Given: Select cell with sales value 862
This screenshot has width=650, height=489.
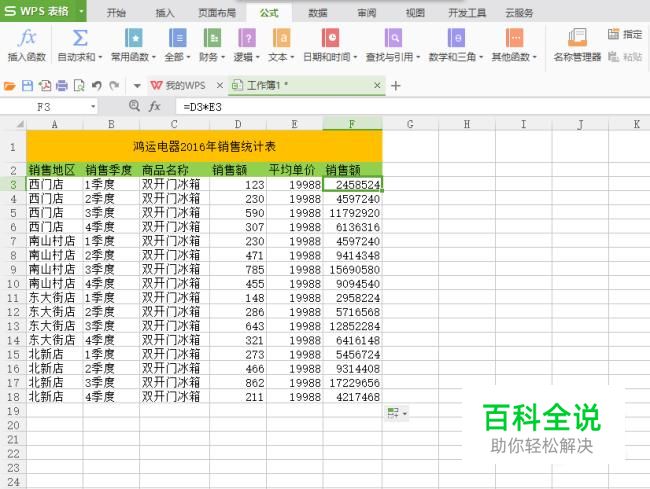Looking at the screenshot, I should [238, 383].
